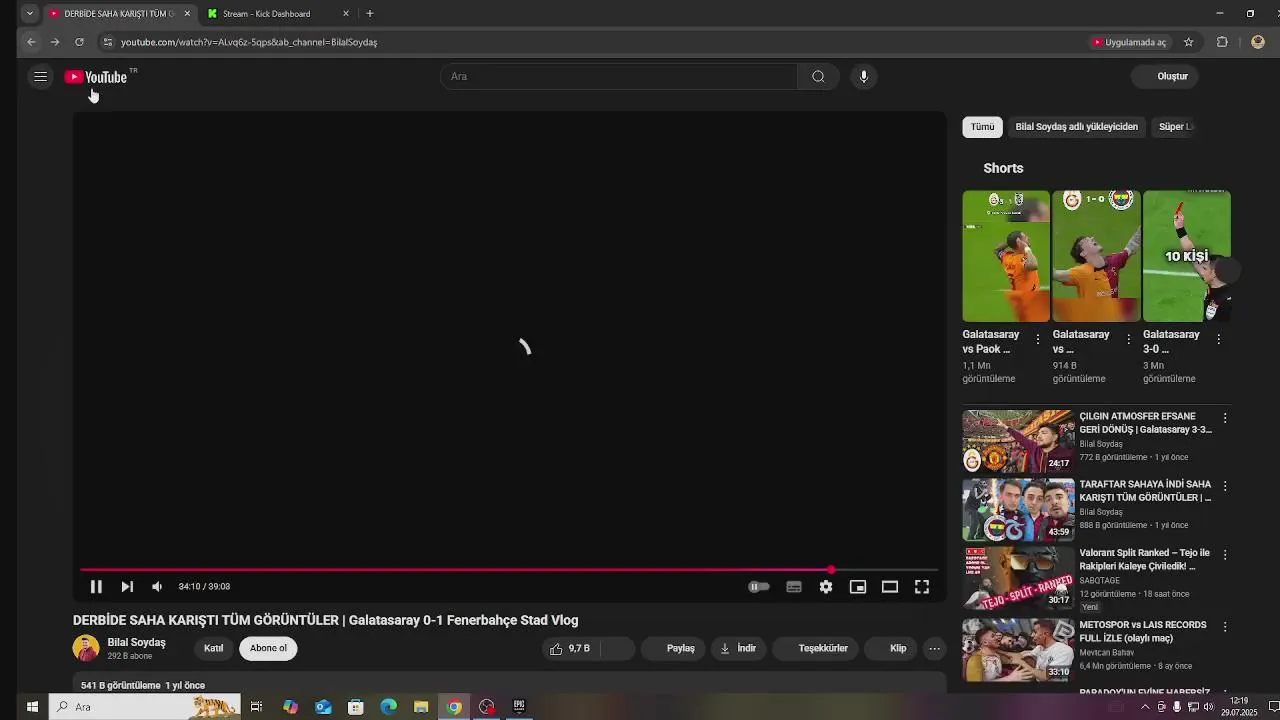Skip to the next video

127,587
